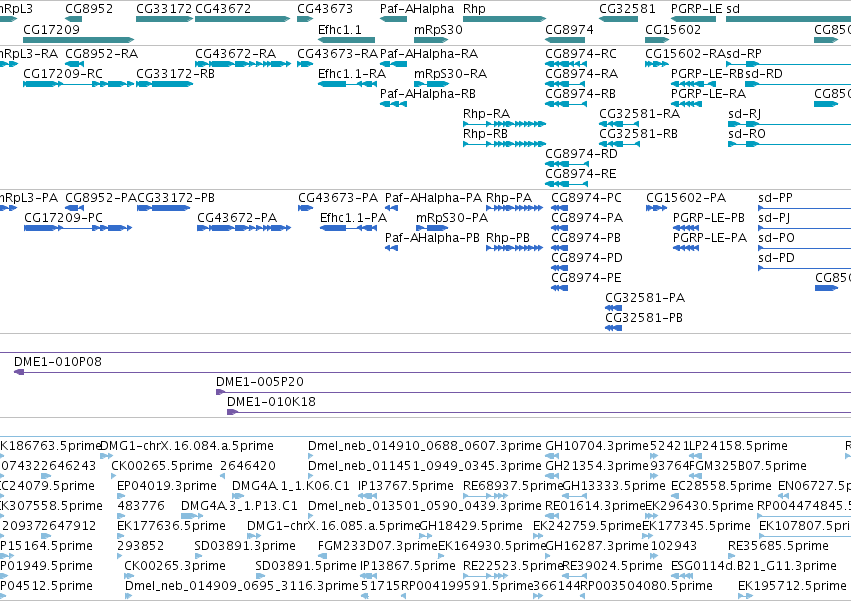Open the CG33172-RB transcript label
851x601 pixels.
[175, 73]
